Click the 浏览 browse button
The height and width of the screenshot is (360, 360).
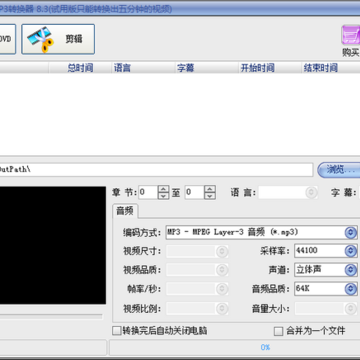(338, 170)
